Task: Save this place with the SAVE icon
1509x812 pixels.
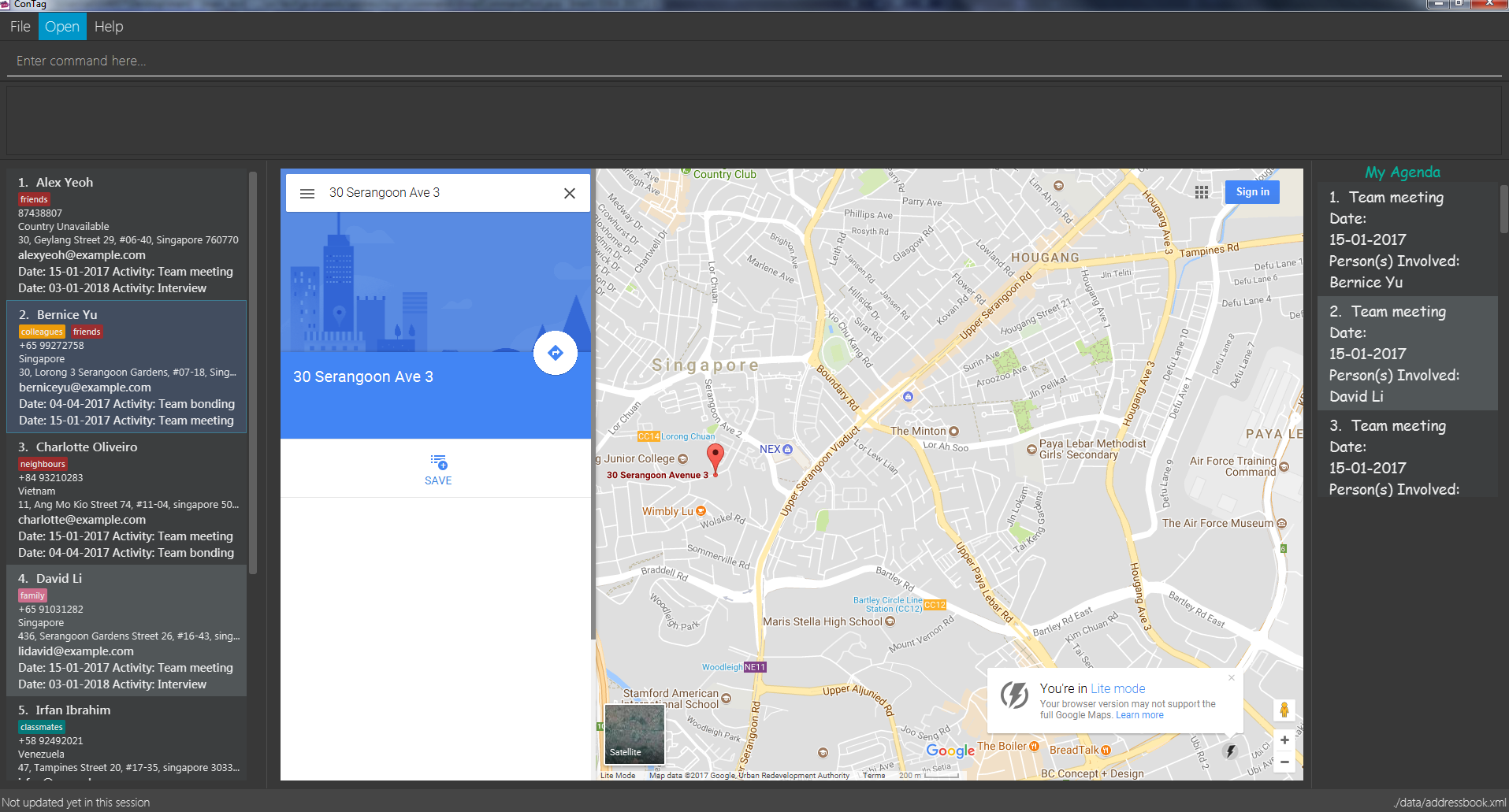Action: click(x=438, y=470)
